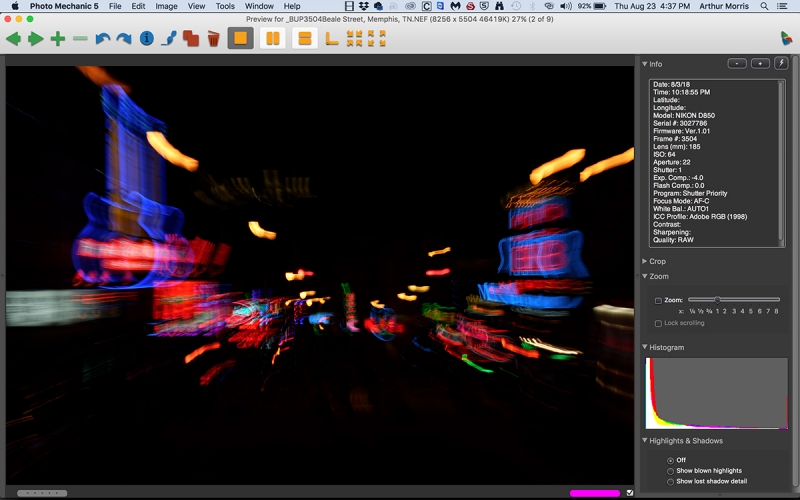Viewport: 800px width, 500px height.
Task: Go to next image with green right arrow
Action: point(36,38)
